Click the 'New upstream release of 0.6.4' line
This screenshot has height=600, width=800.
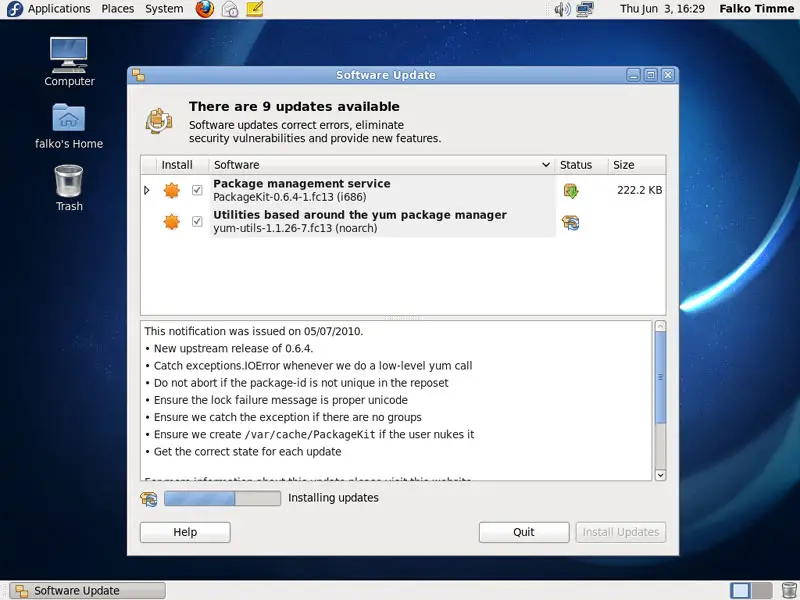point(233,349)
